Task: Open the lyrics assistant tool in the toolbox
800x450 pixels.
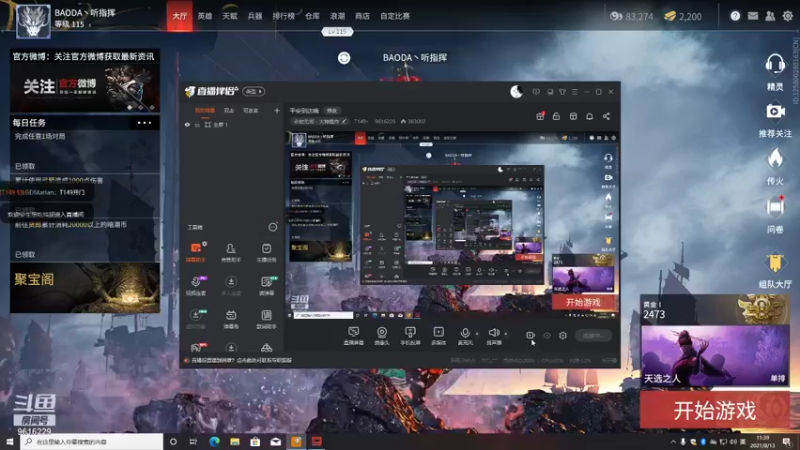Action: pos(266,319)
